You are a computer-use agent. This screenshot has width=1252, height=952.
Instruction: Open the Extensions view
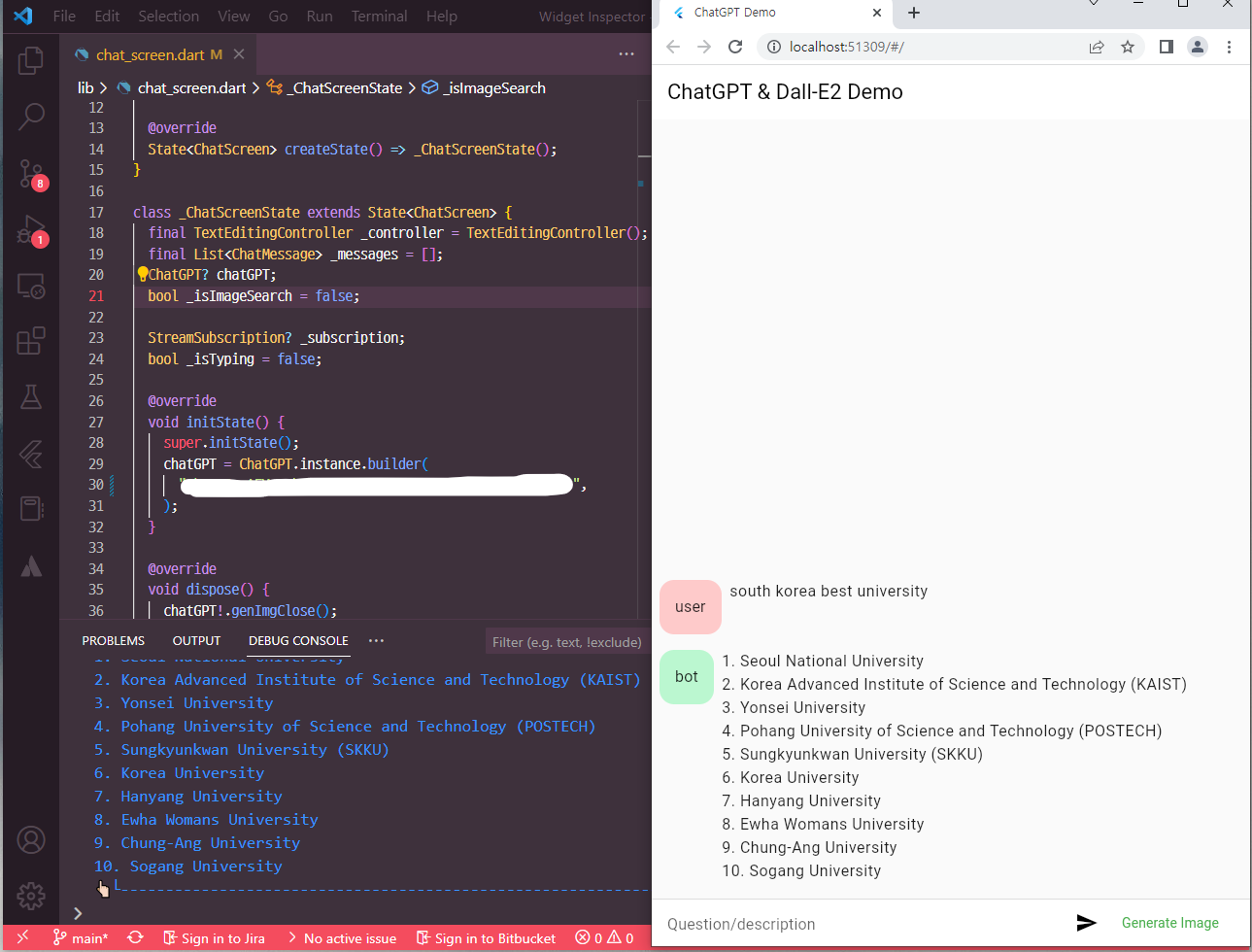click(x=31, y=341)
